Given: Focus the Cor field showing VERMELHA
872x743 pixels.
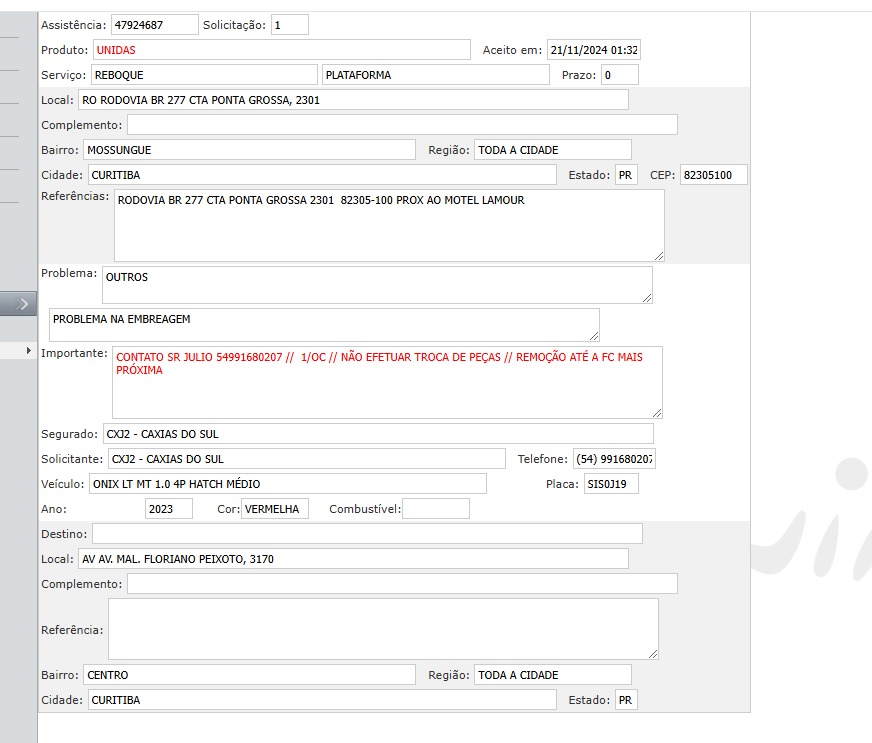Looking at the screenshot, I should [275, 509].
